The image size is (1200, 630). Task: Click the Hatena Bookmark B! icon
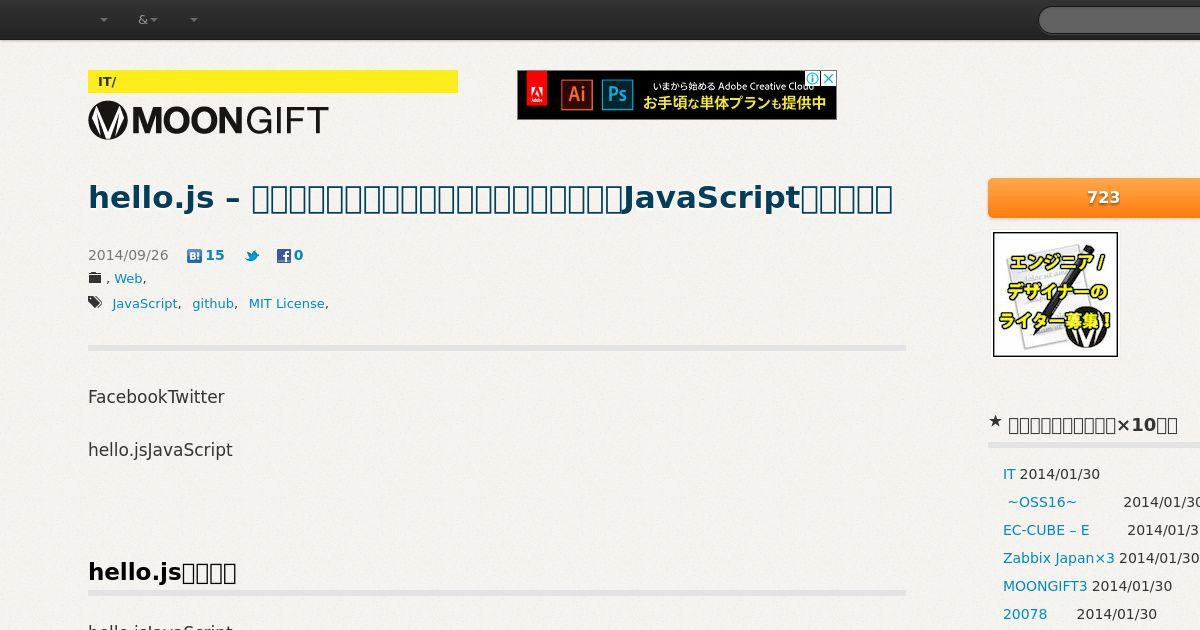194,256
